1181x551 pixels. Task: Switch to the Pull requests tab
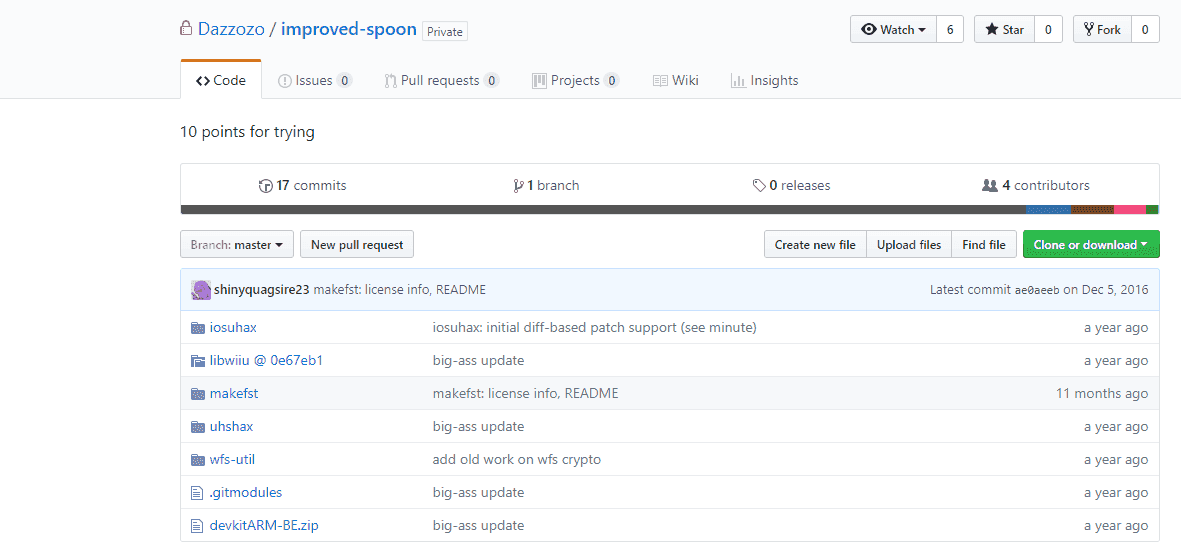441,80
